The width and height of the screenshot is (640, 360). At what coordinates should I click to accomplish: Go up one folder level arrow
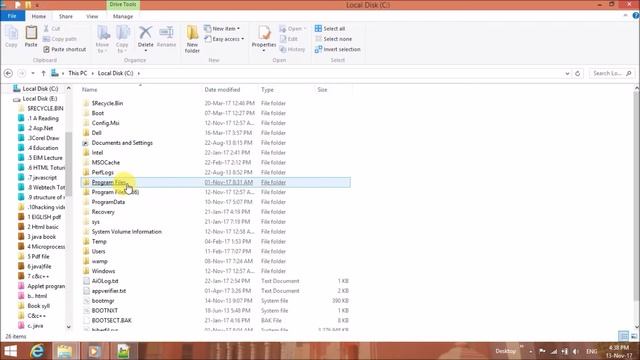[43, 73]
